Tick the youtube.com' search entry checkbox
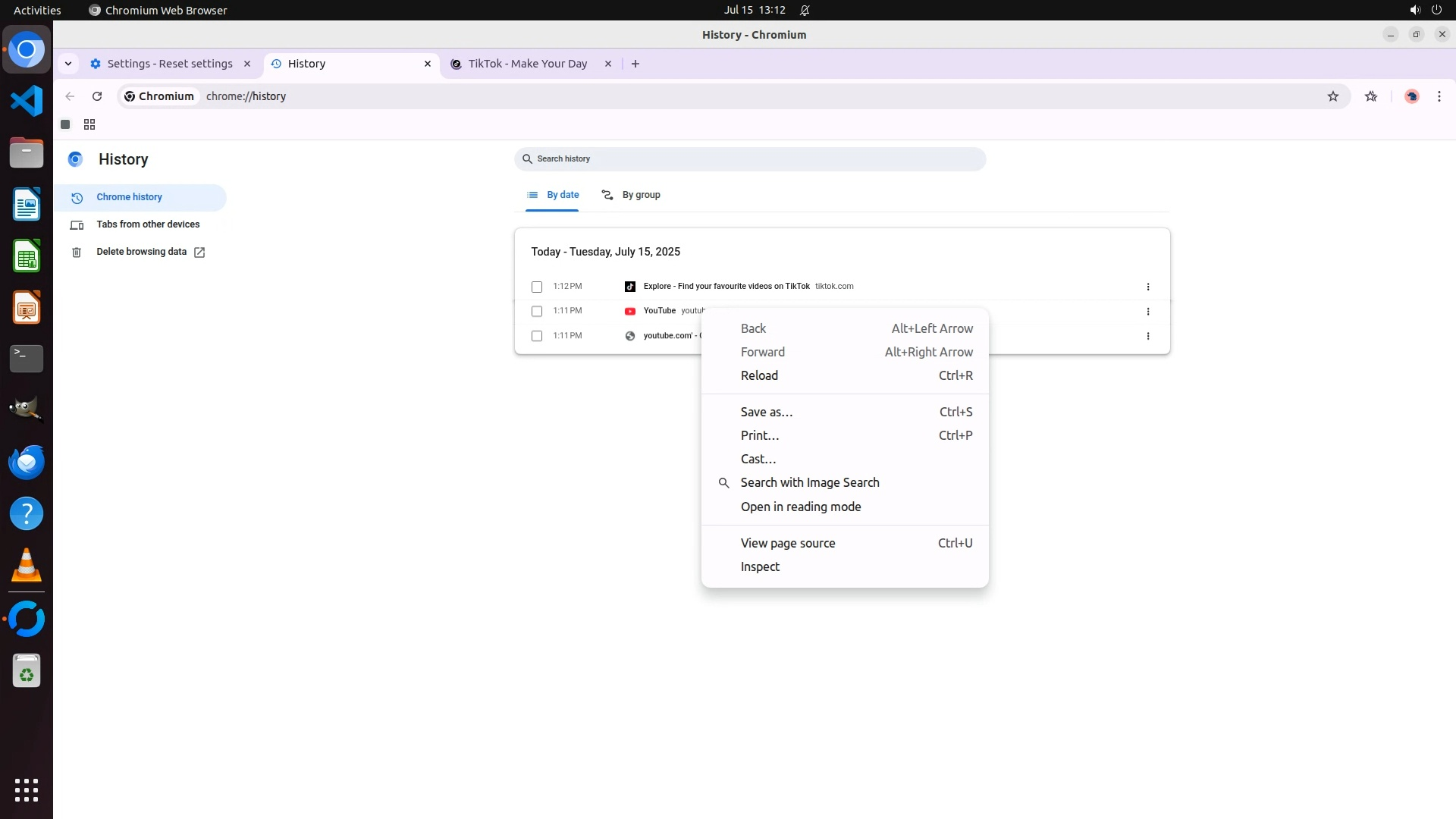 tap(537, 336)
